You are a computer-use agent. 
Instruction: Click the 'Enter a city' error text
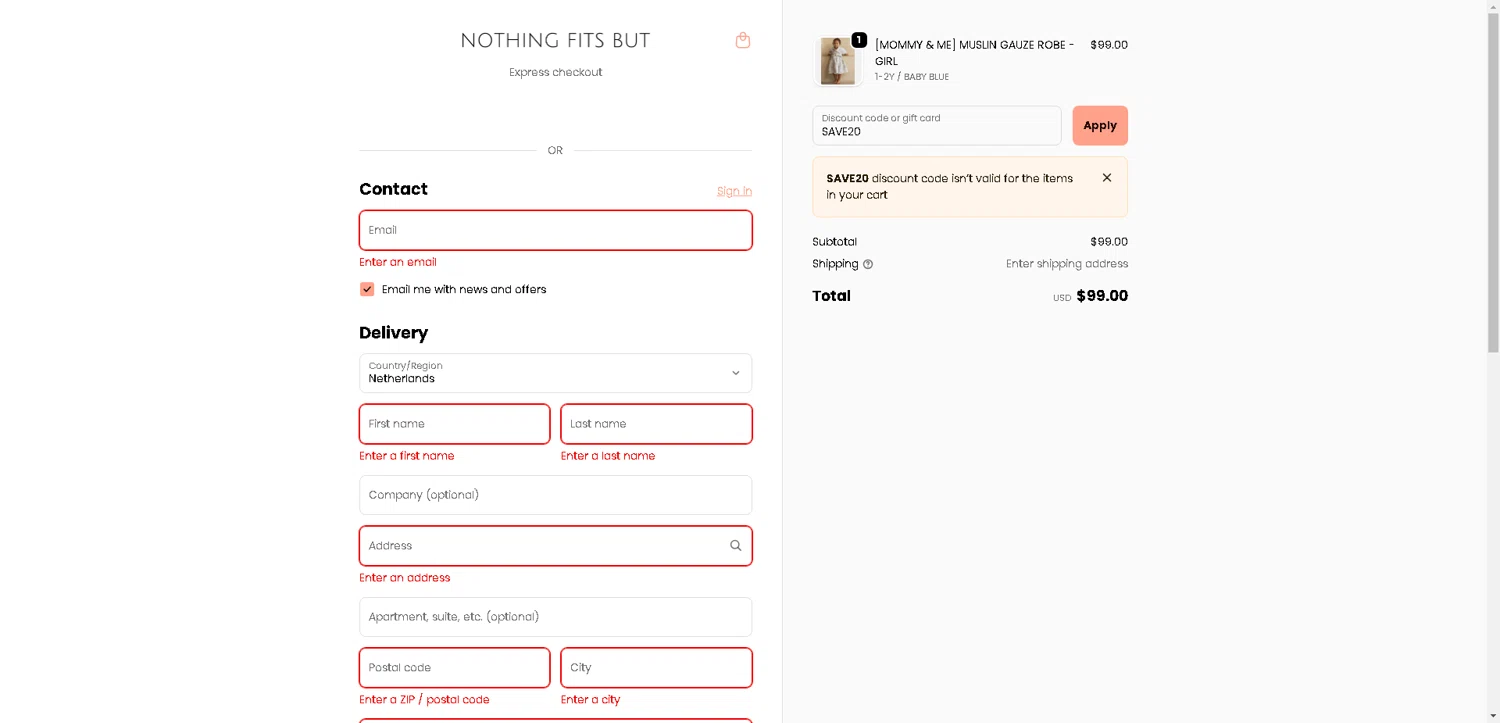591,700
